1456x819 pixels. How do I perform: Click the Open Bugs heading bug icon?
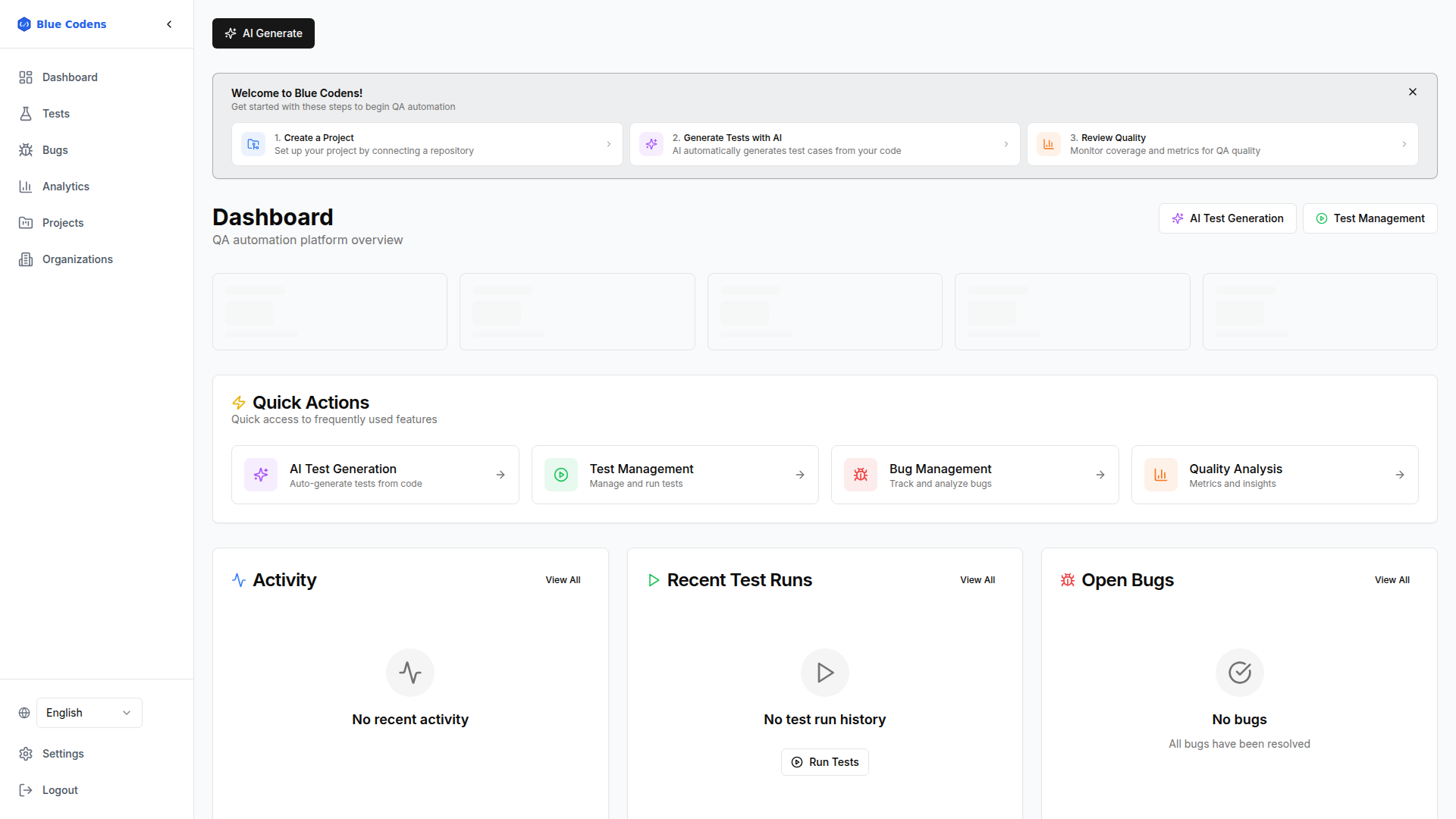1068,580
